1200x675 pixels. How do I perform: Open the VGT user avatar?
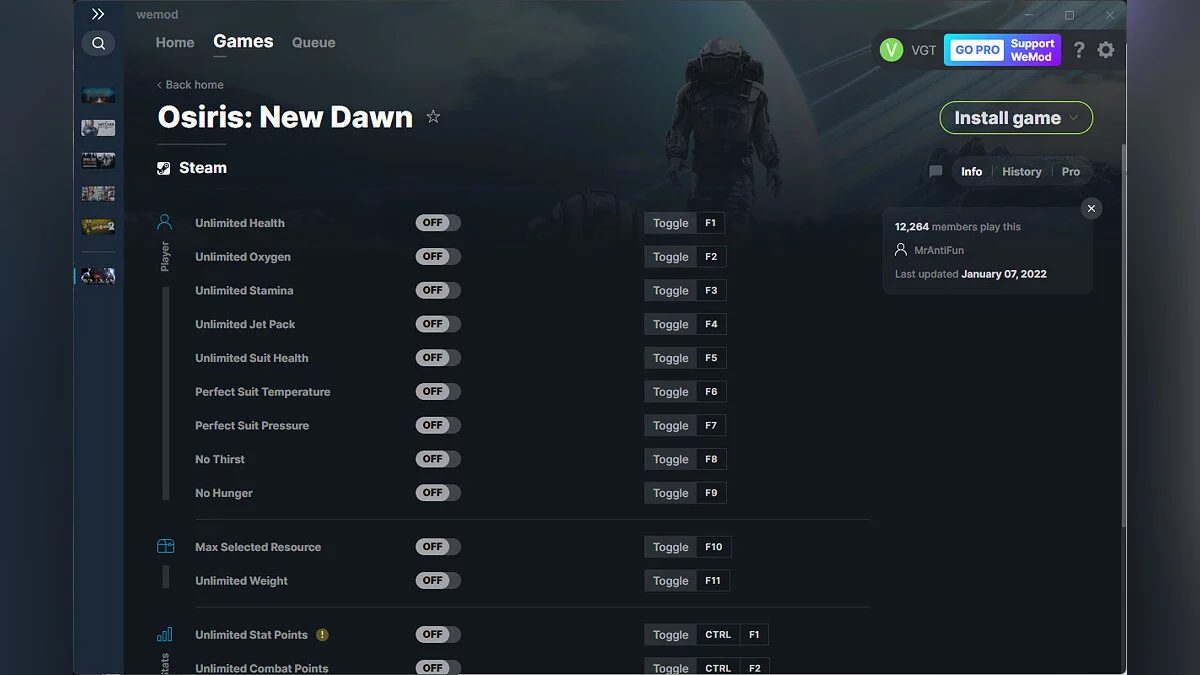pos(891,50)
